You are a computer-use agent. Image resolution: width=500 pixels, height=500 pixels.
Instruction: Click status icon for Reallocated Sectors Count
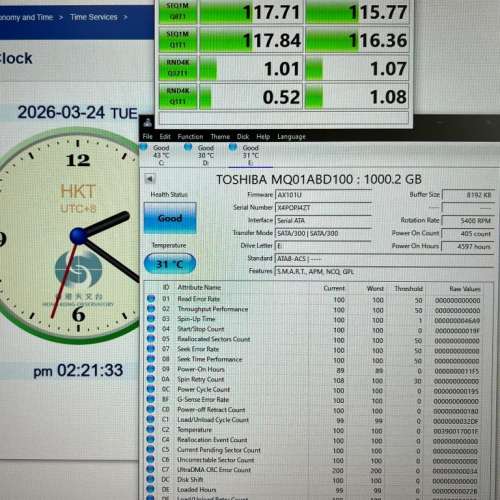click(151, 339)
